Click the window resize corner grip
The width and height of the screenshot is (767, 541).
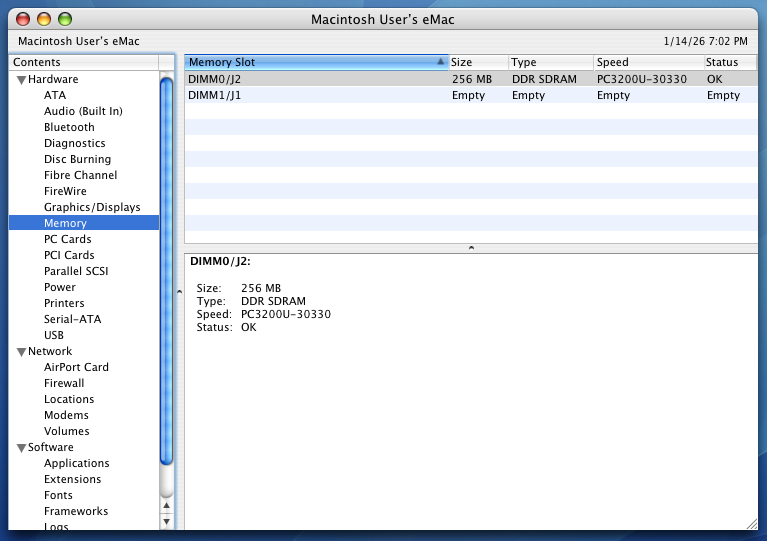(752, 524)
